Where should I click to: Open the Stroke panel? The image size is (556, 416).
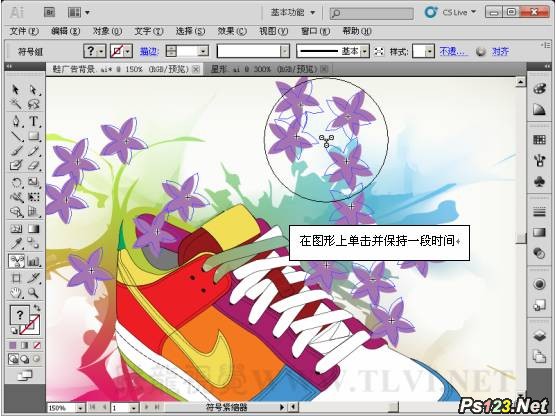click(x=539, y=212)
